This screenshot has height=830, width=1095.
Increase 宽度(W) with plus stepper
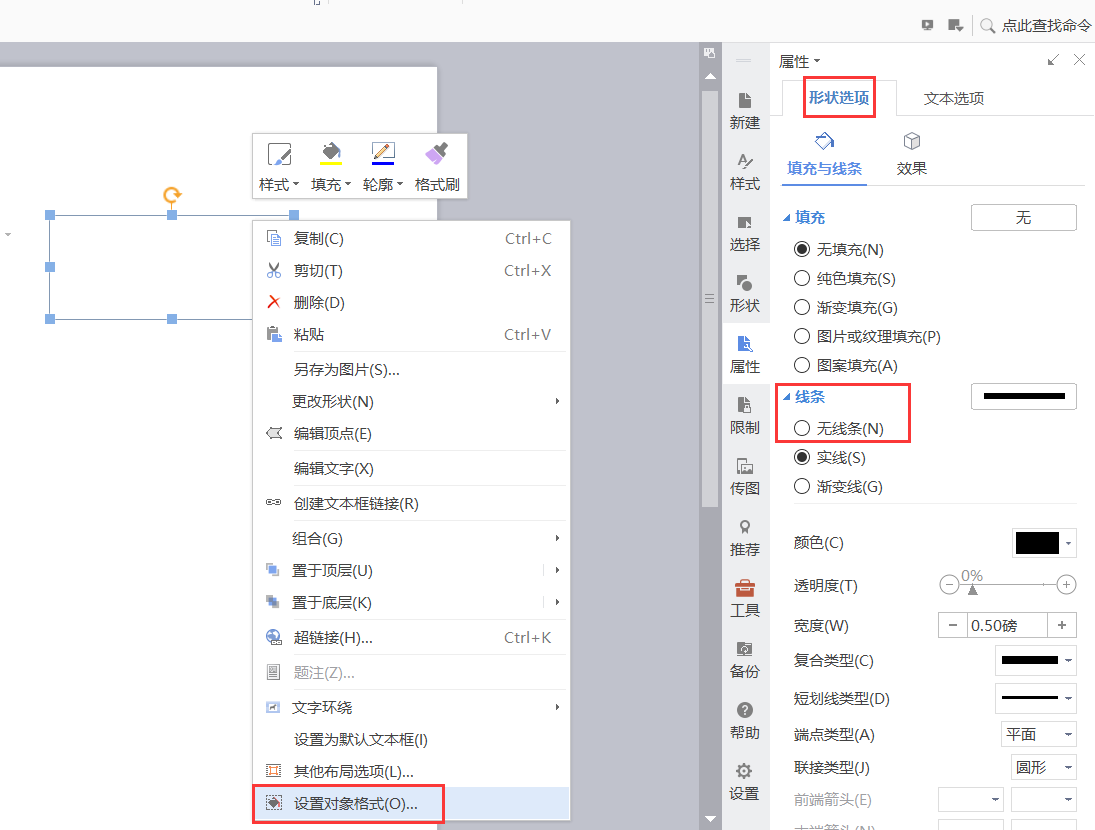pos(1061,625)
